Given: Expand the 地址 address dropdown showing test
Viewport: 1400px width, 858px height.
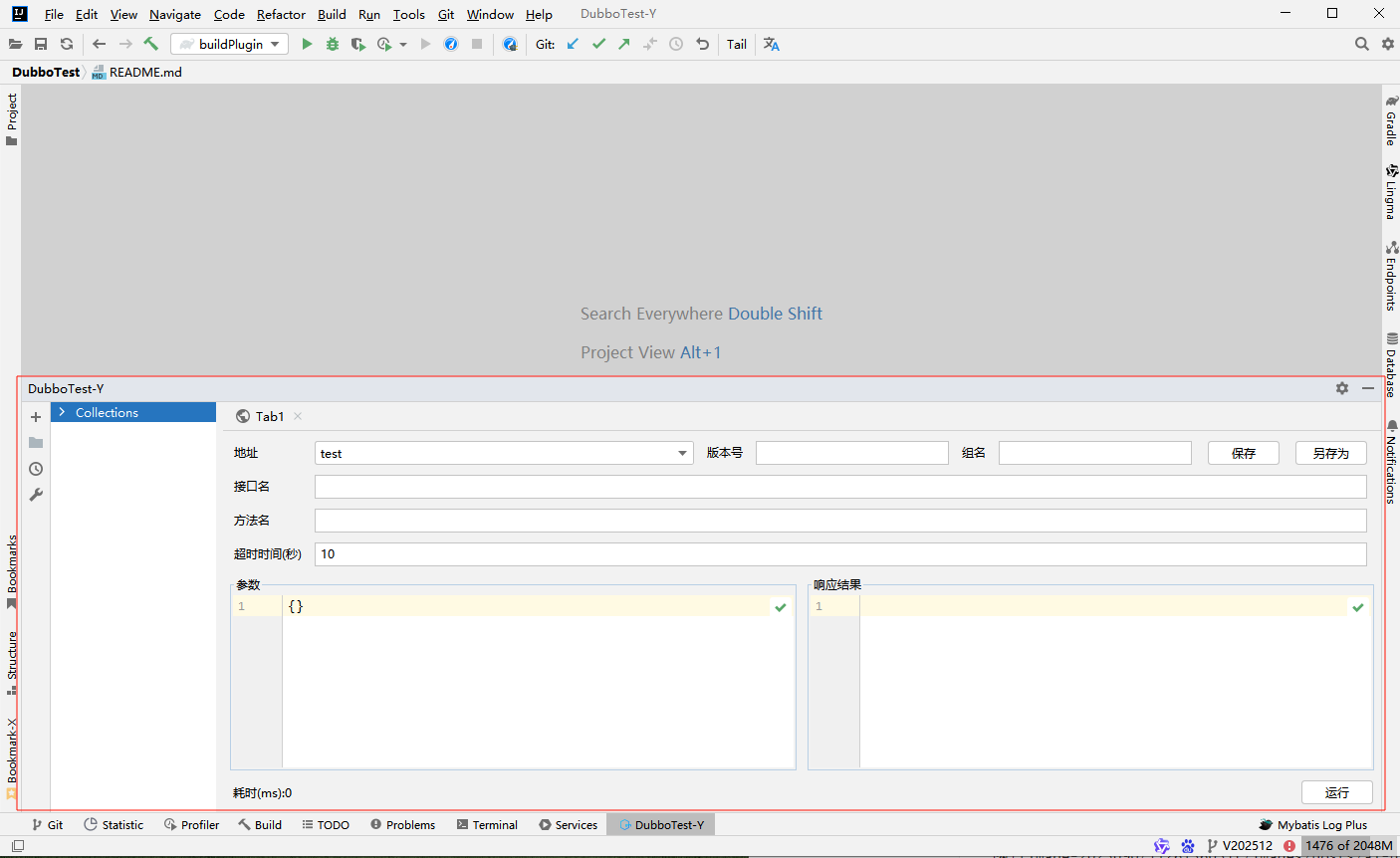Looking at the screenshot, I should click(x=683, y=453).
